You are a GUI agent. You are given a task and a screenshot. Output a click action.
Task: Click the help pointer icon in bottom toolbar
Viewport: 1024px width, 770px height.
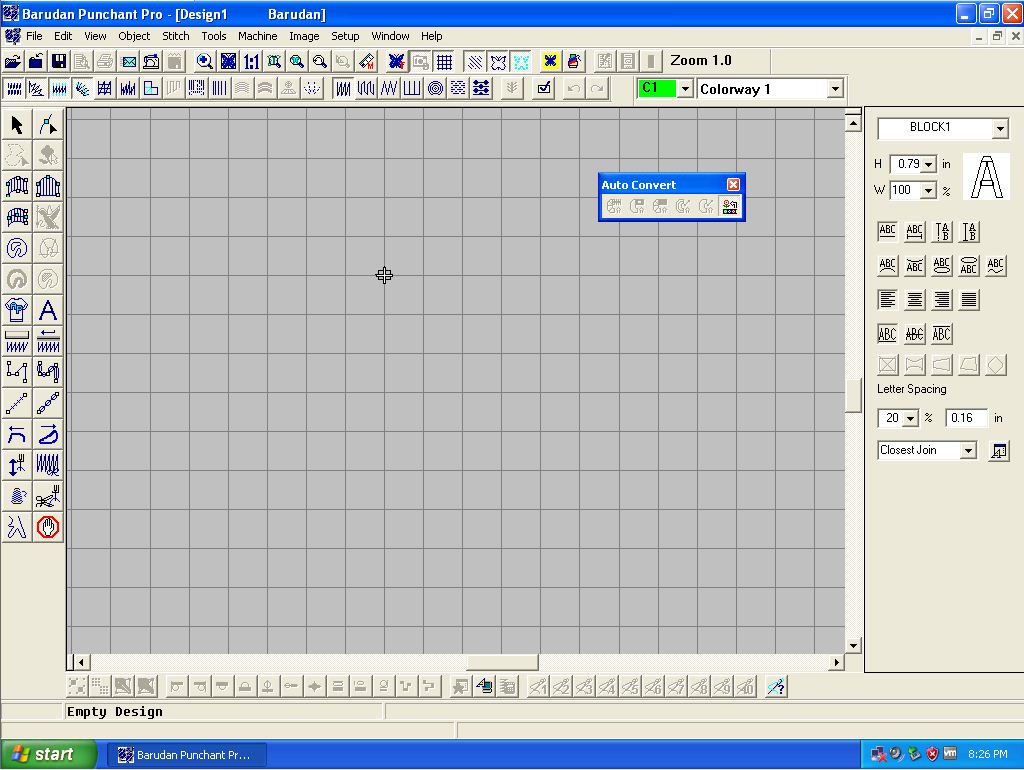tap(775, 686)
